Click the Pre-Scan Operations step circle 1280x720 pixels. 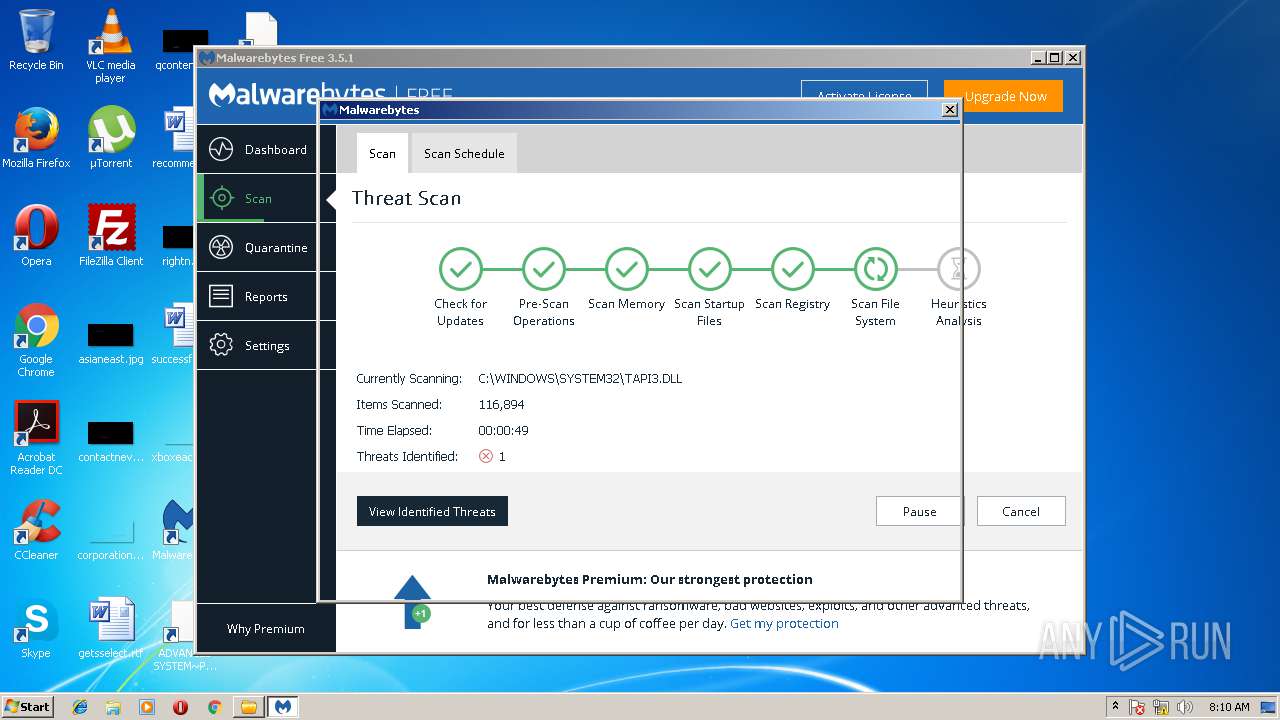coord(543,269)
